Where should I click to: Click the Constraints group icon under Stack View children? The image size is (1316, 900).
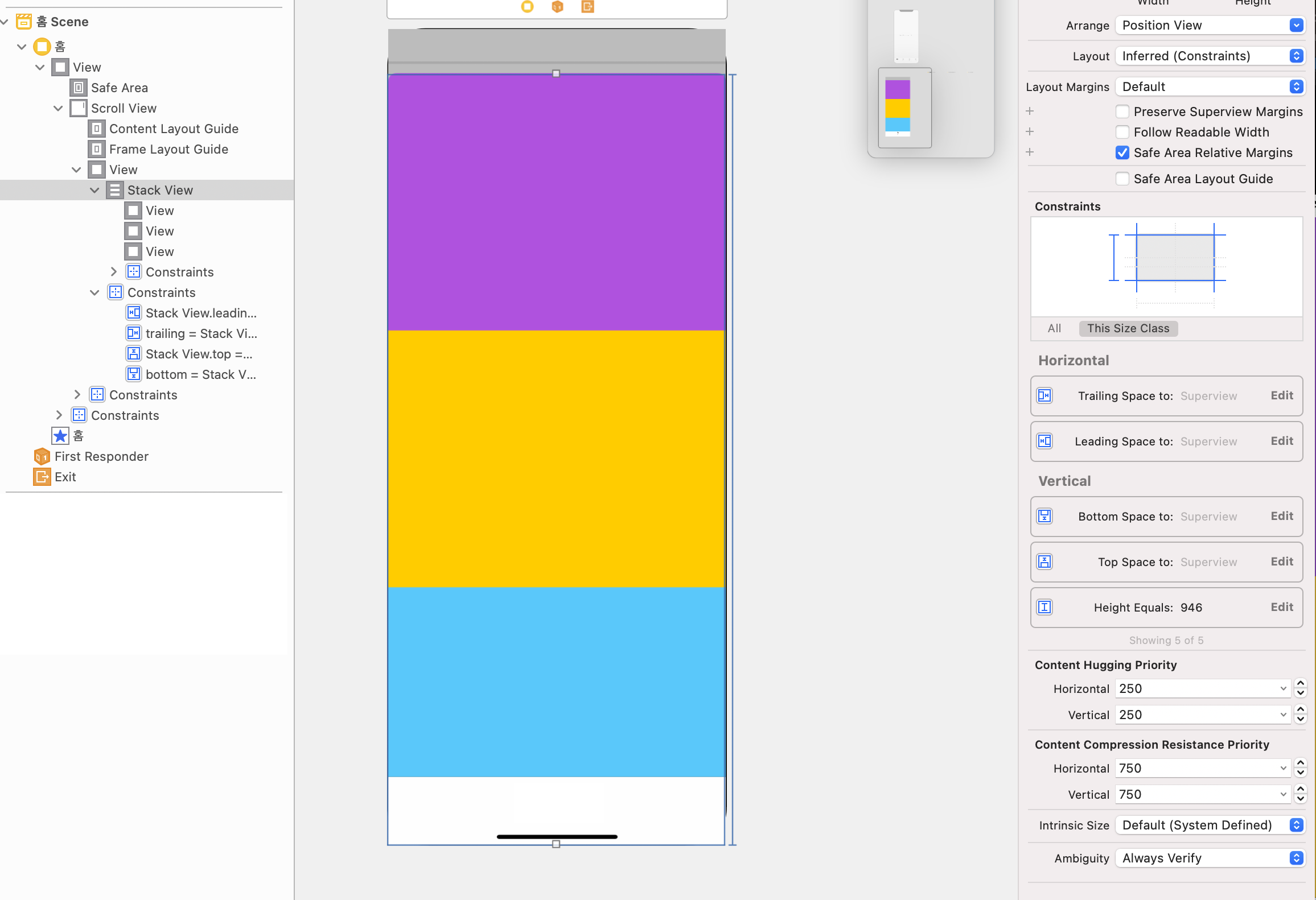[x=133, y=272]
